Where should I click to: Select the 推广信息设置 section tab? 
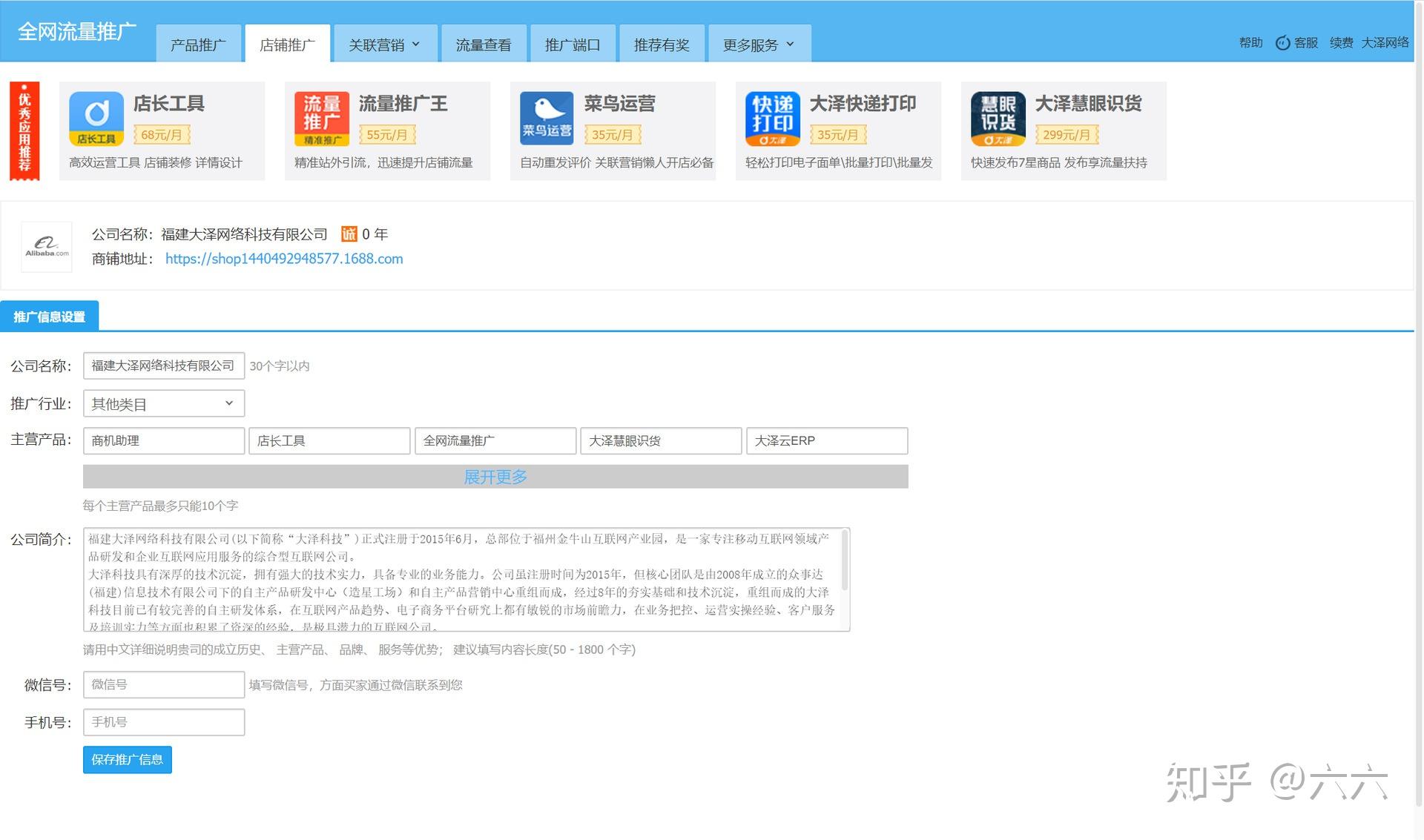[x=50, y=317]
